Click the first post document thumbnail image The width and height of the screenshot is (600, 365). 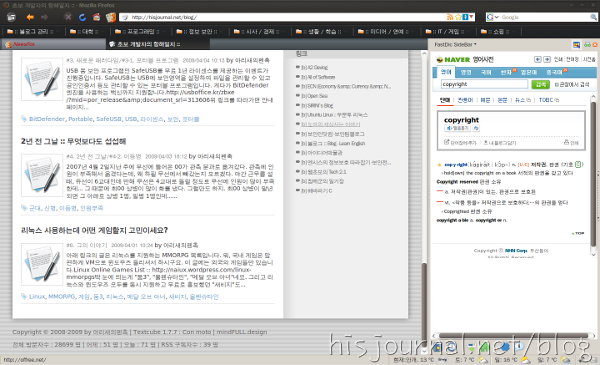click(x=42, y=79)
